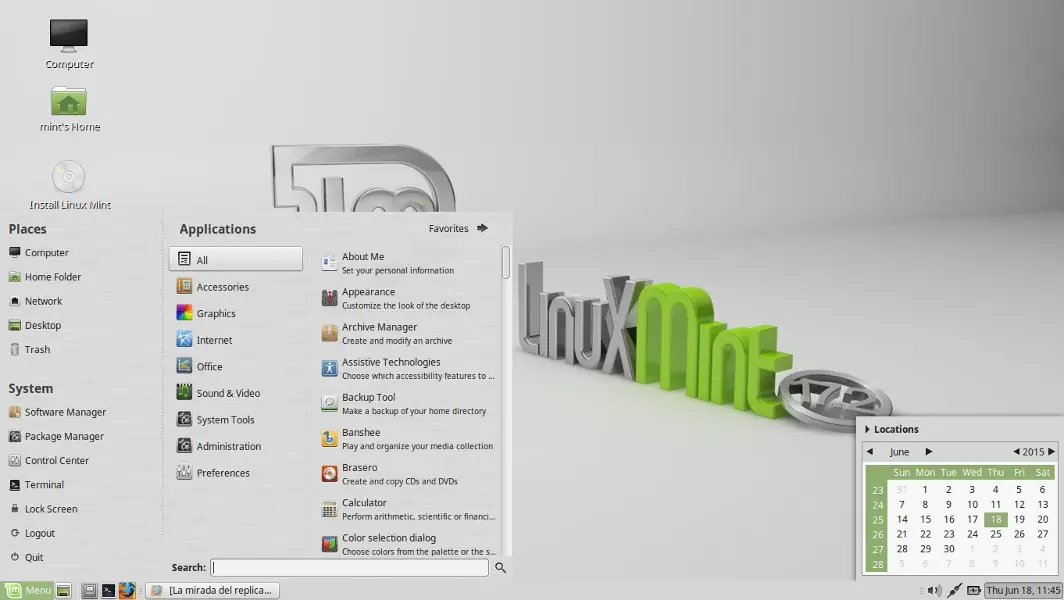
Task: Select June 12 in the calendar
Action: (1019, 504)
